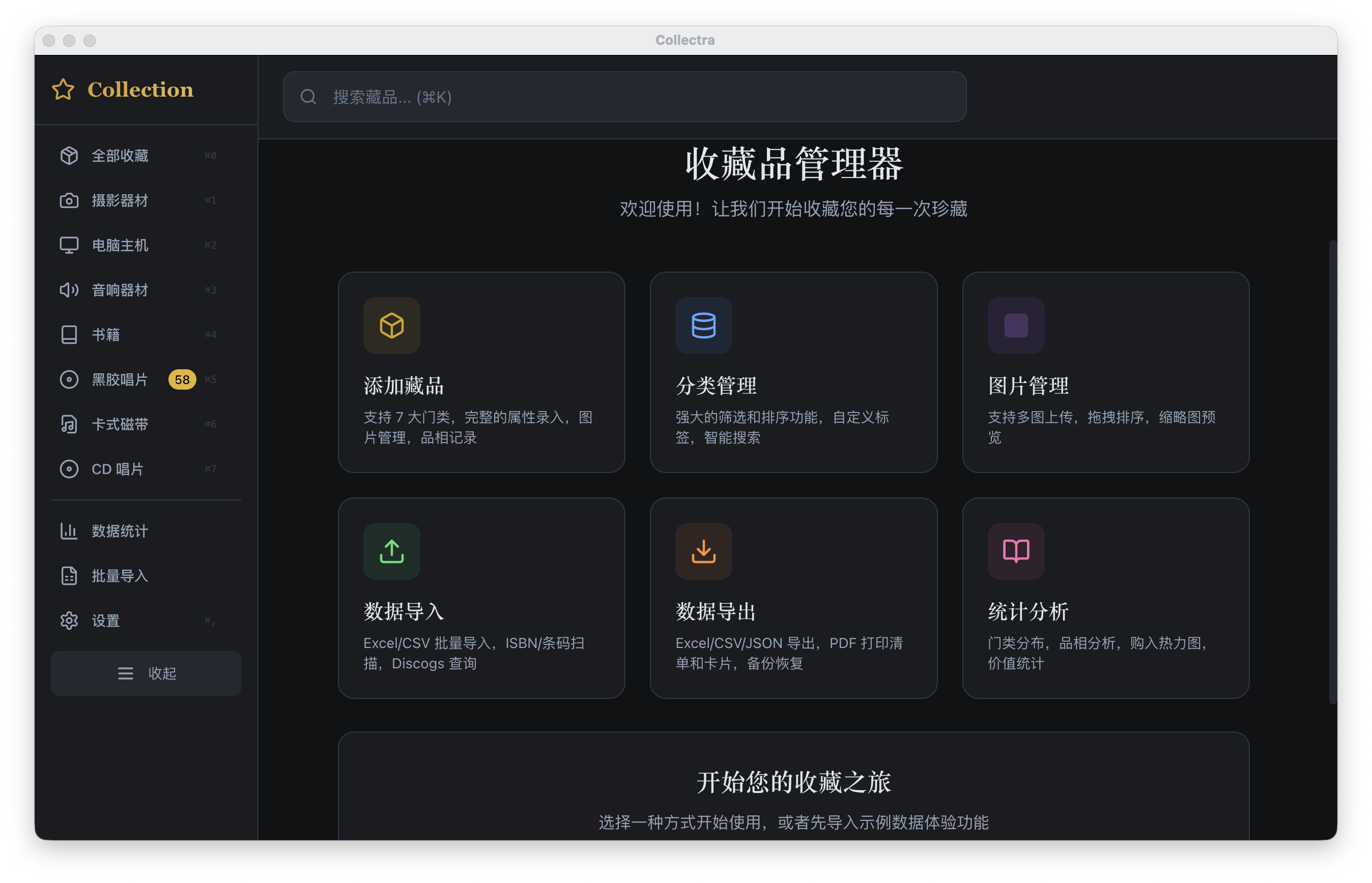Image resolution: width=1372 pixels, height=883 pixels.
Task: Click the vertical scrollbar on the right
Action: tap(1332, 473)
